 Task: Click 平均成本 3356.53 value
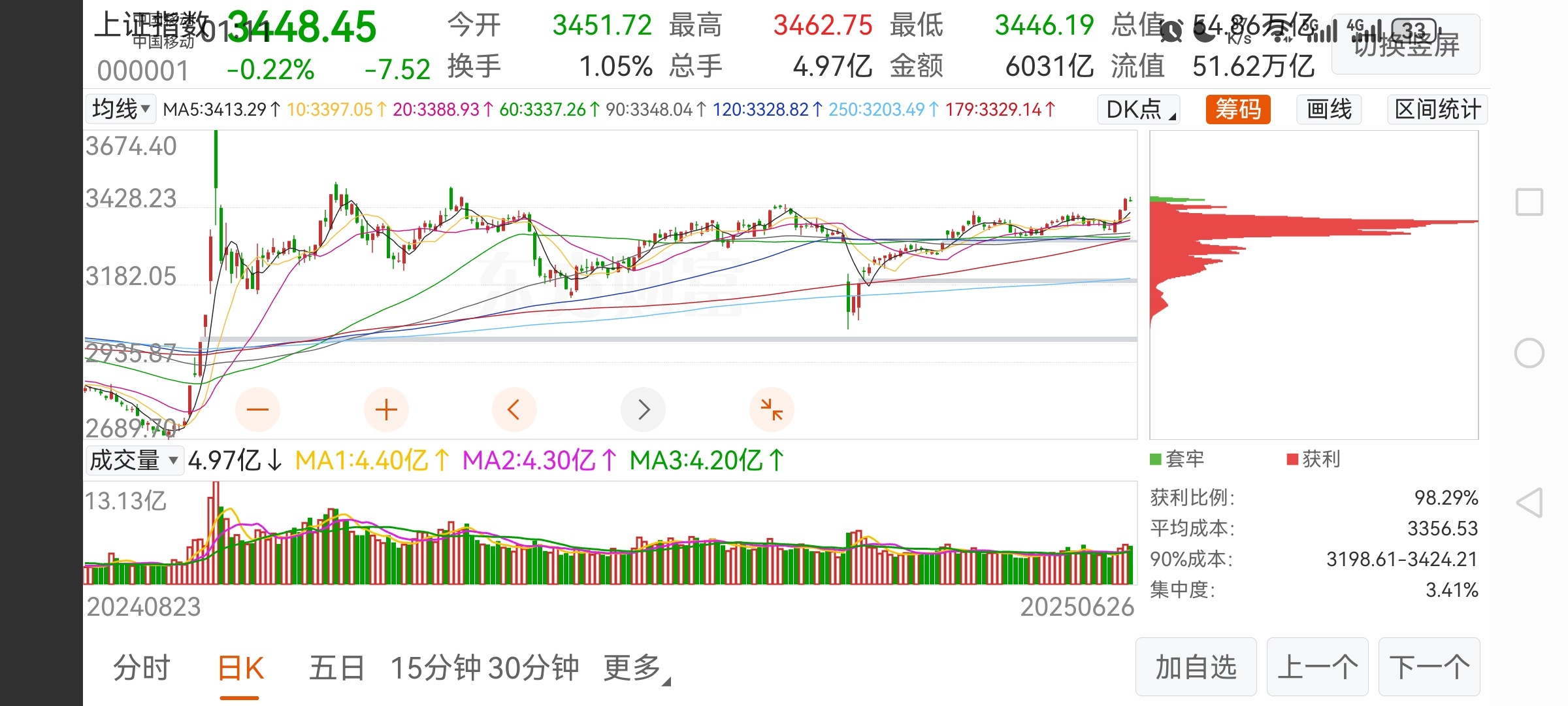point(1443,528)
